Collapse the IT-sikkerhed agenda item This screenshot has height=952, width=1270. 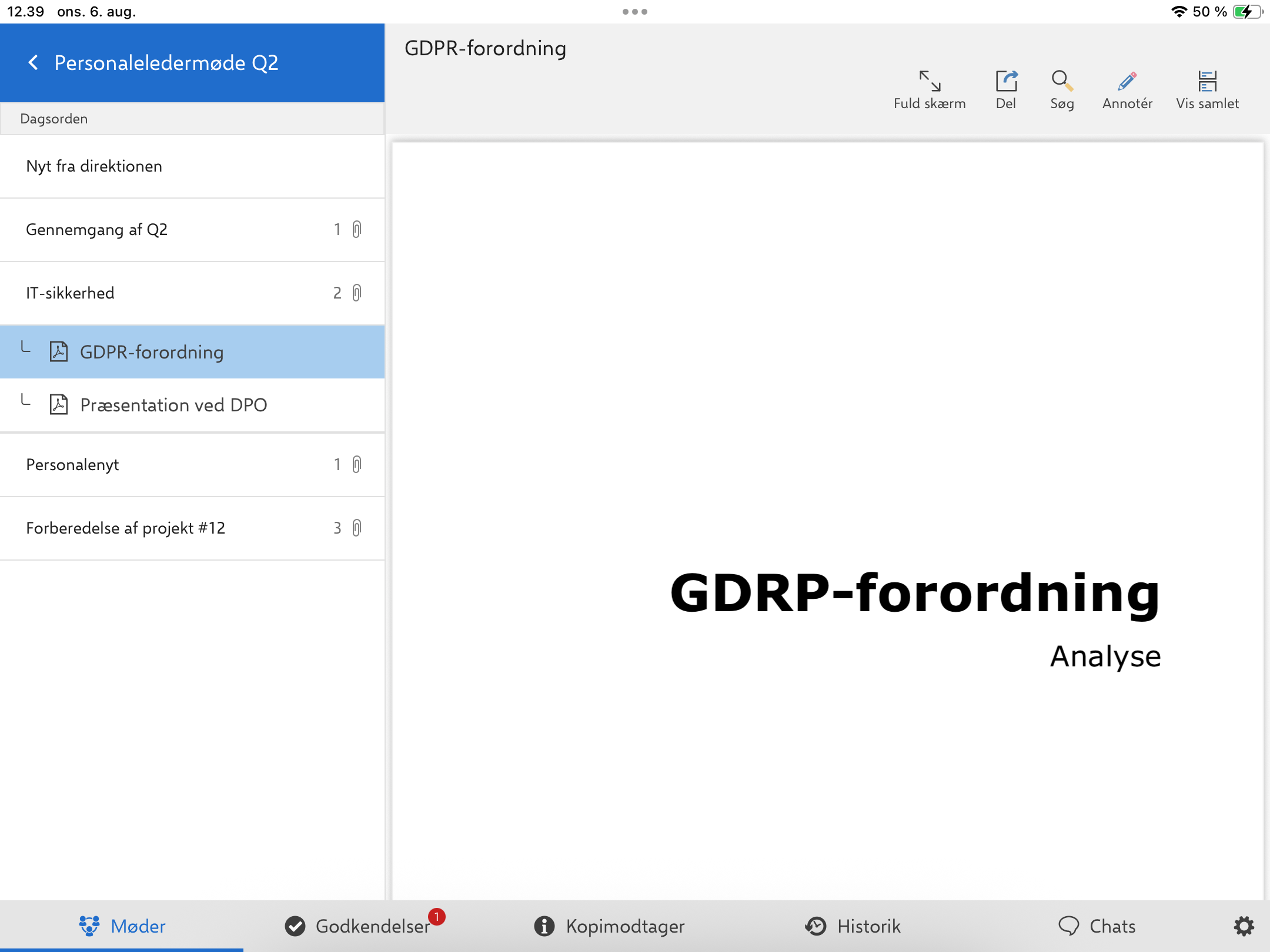176,293
